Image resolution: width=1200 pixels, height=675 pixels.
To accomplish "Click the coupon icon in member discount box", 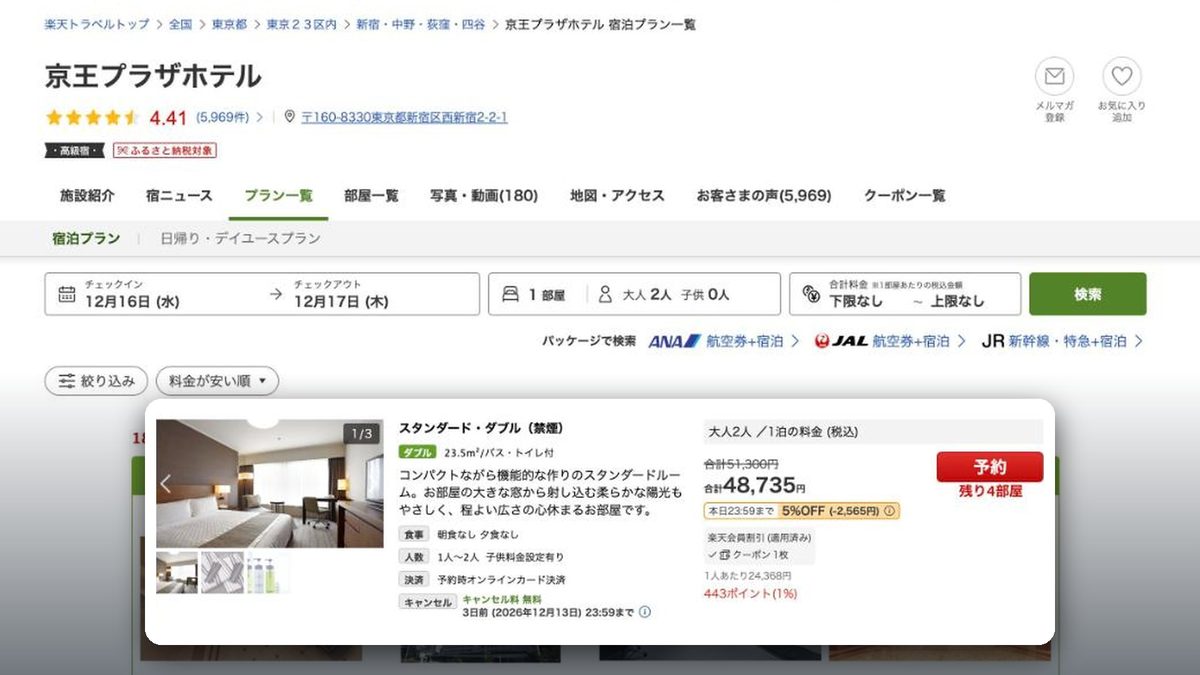I will coord(724,554).
